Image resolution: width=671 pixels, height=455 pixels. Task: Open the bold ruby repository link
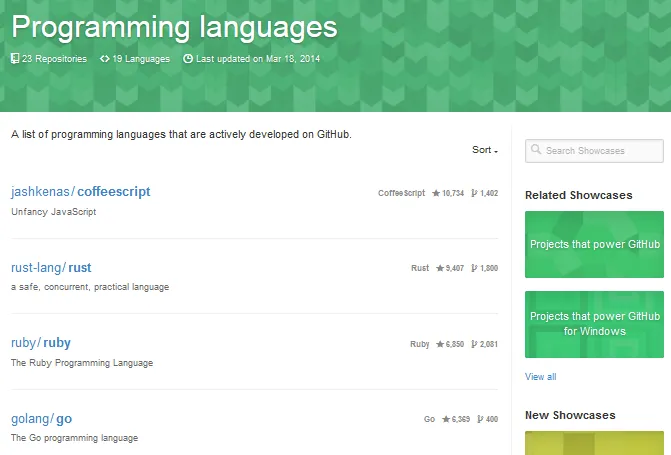[x=57, y=343]
